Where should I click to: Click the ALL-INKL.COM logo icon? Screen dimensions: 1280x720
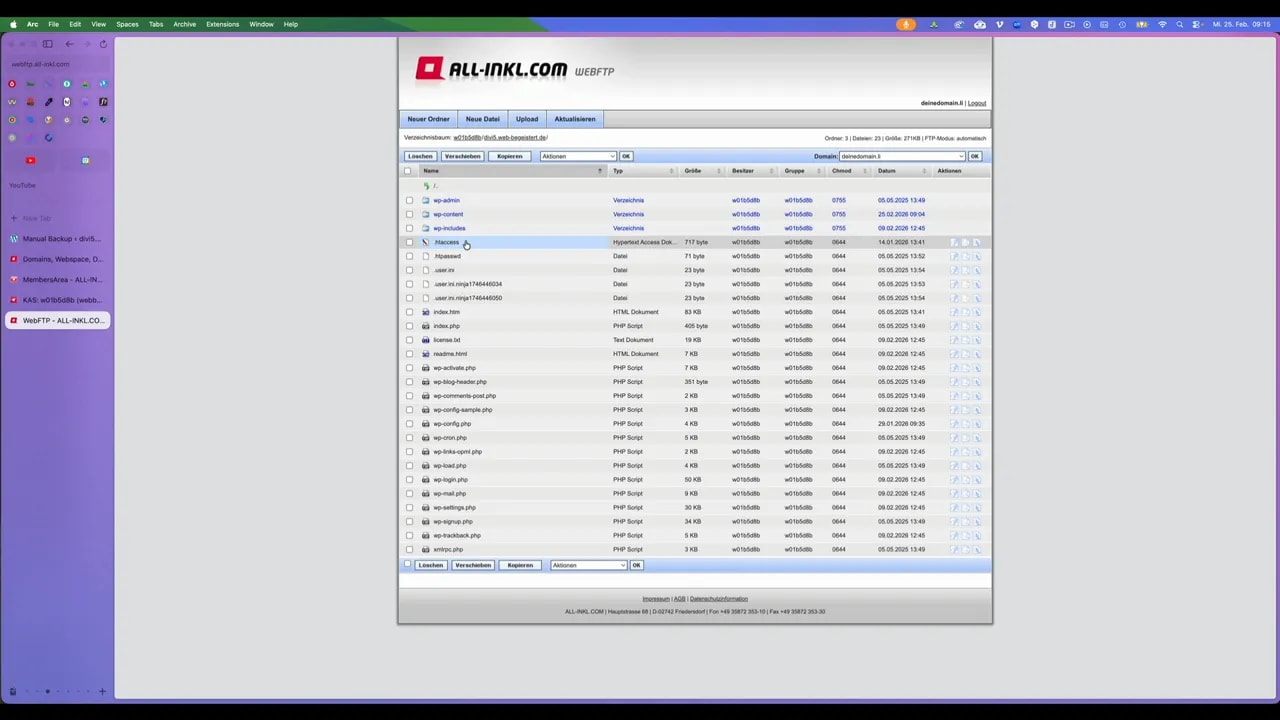coord(428,67)
